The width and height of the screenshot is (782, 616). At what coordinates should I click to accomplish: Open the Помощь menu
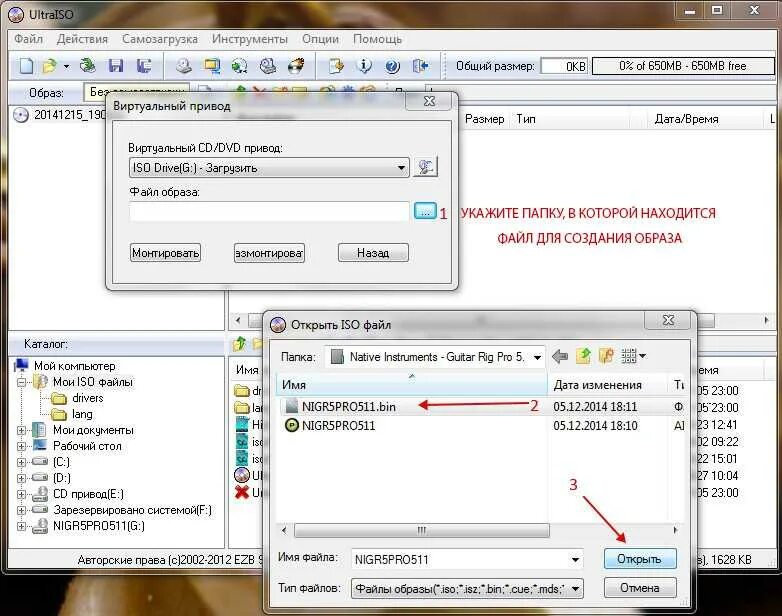[x=378, y=39]
